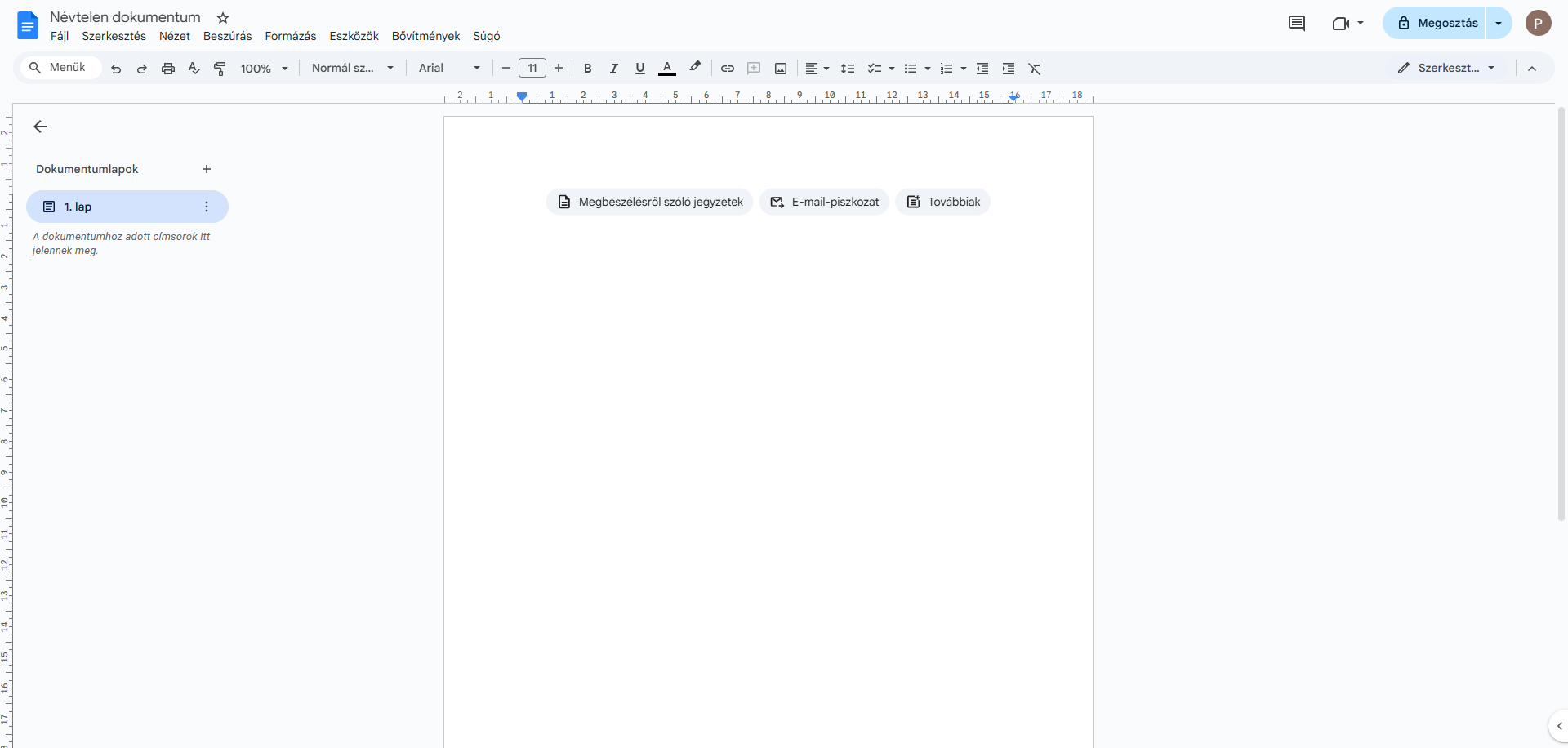Click the print icon in toolbar
Image resolution: width=1568 pixels, height=748 pixels.
[168, 69]
